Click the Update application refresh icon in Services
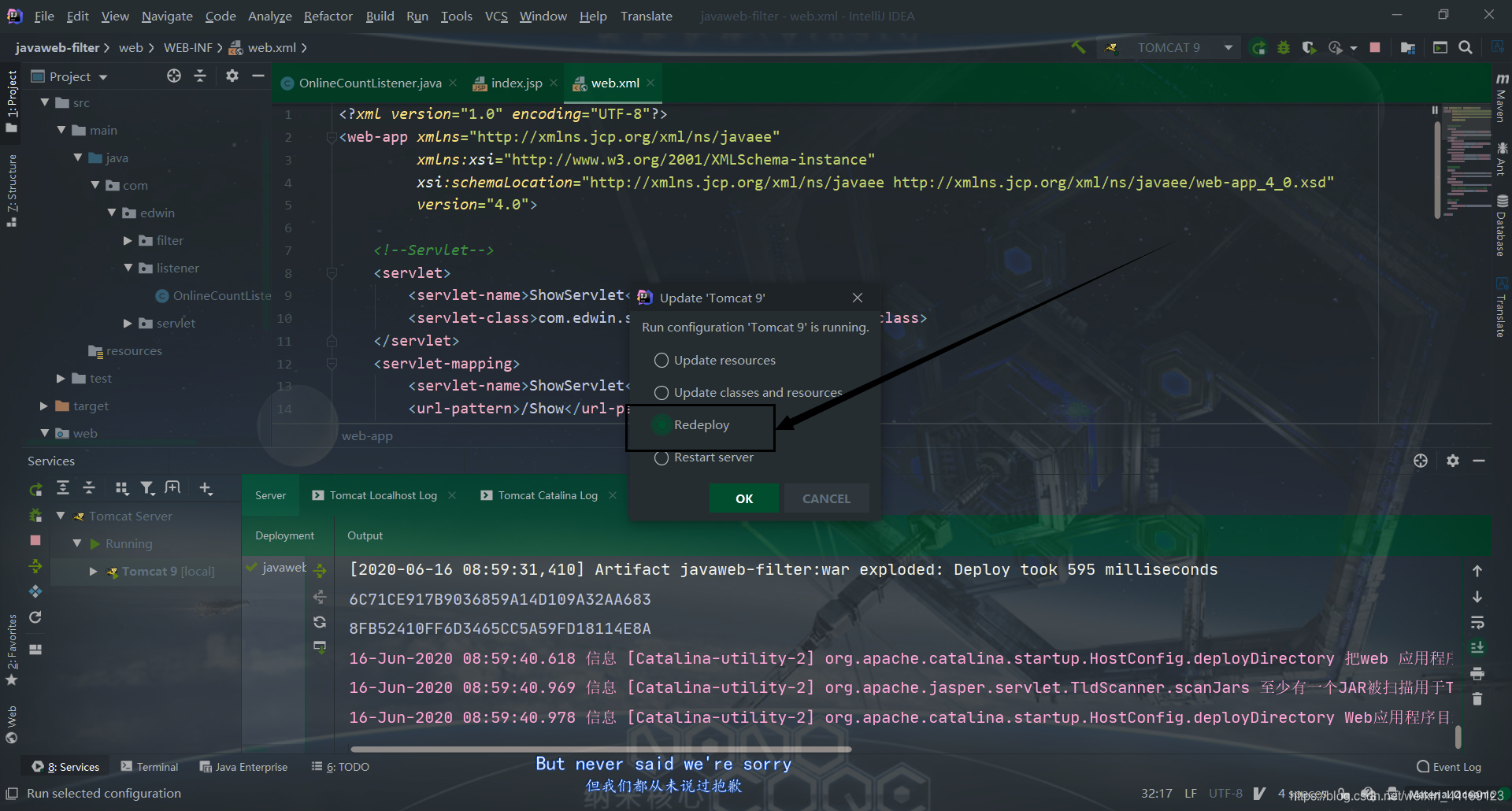Screen dimensions: 1512x811 tap(35, 617)
